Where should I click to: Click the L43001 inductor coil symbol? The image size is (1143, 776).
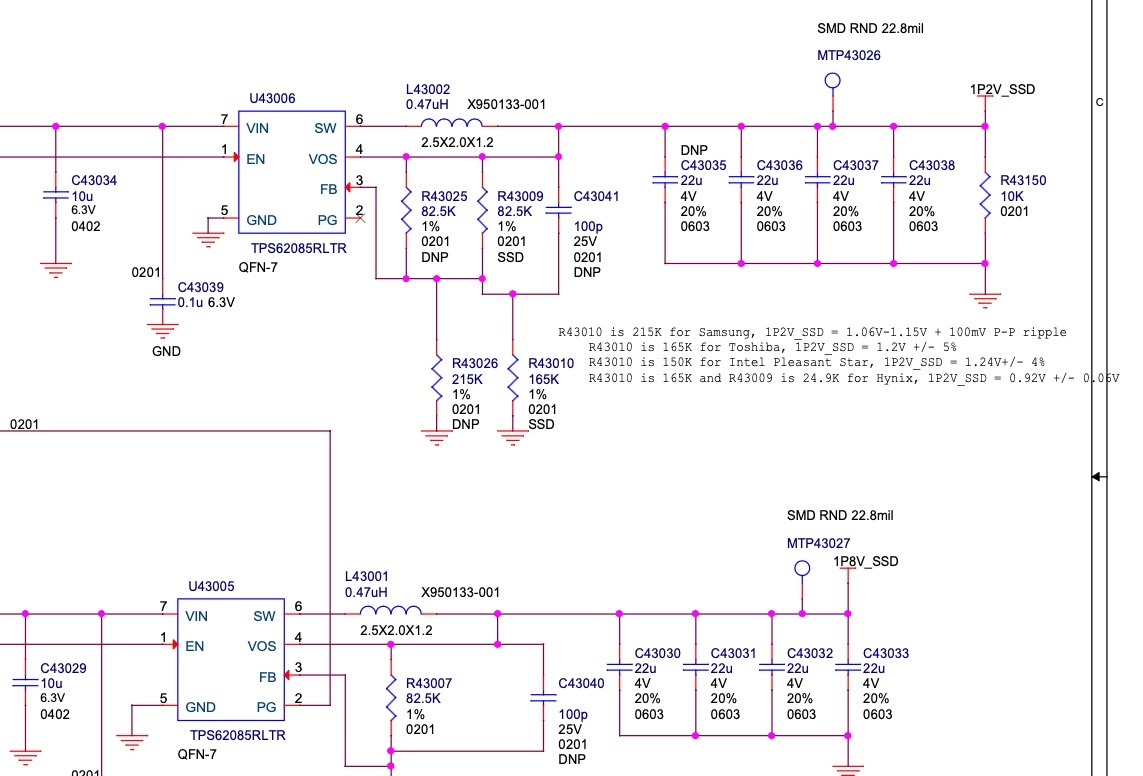tap(390, 611)
